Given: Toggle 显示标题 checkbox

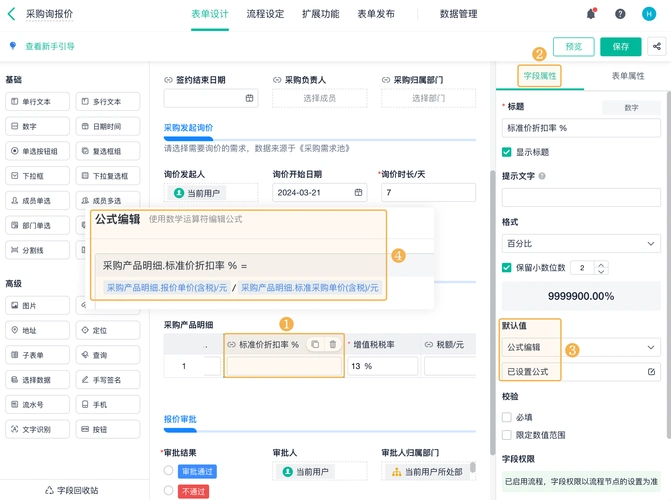Looking at the screenshot, I should pos(507,152).
